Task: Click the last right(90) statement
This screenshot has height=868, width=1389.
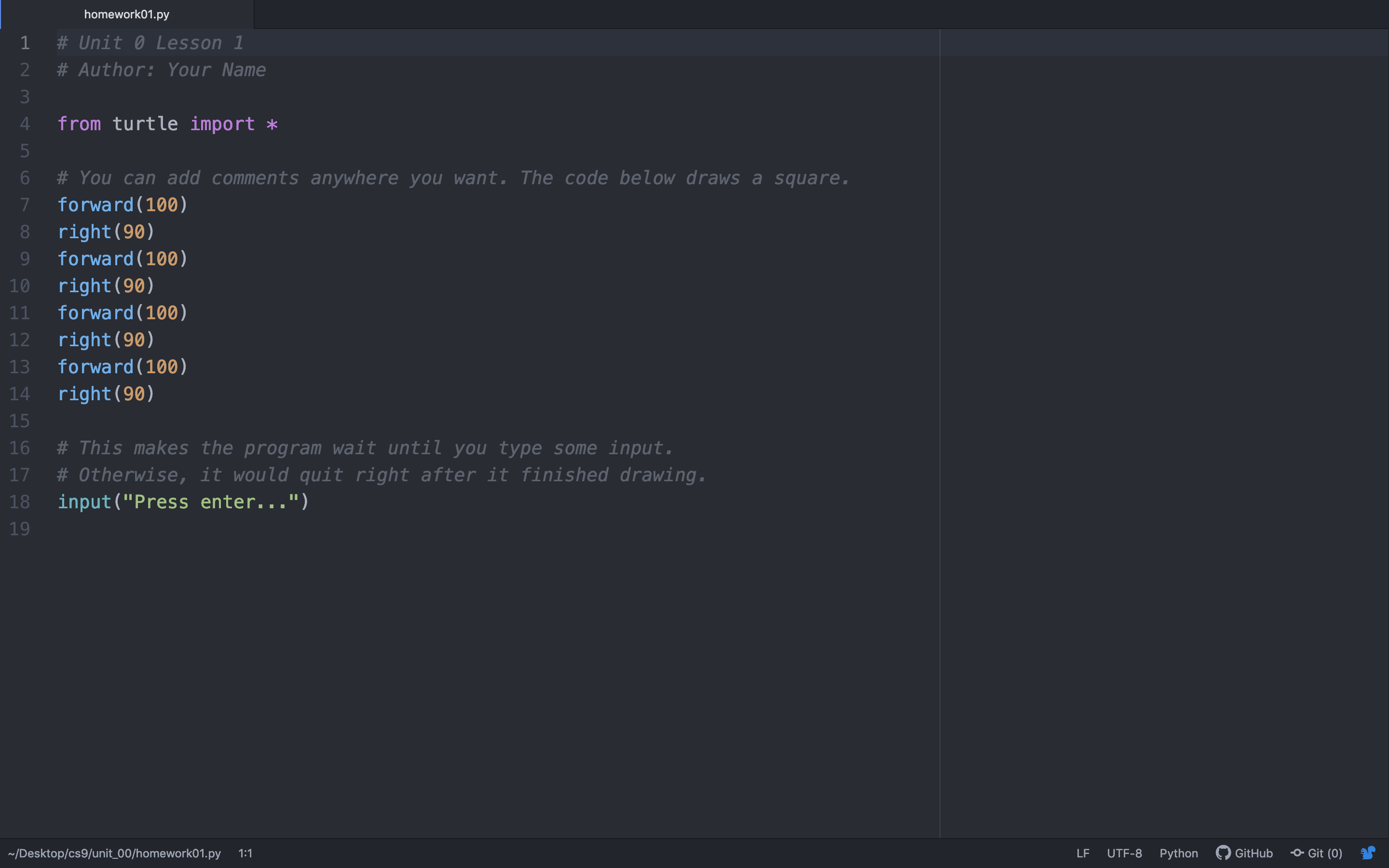Action: pos(106,394)
